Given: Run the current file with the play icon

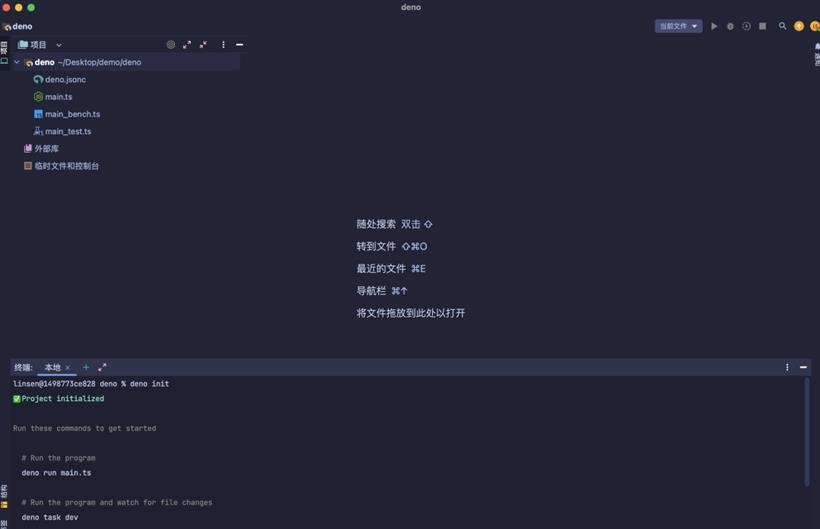Looking at the screenshot, I should point(714,26).
